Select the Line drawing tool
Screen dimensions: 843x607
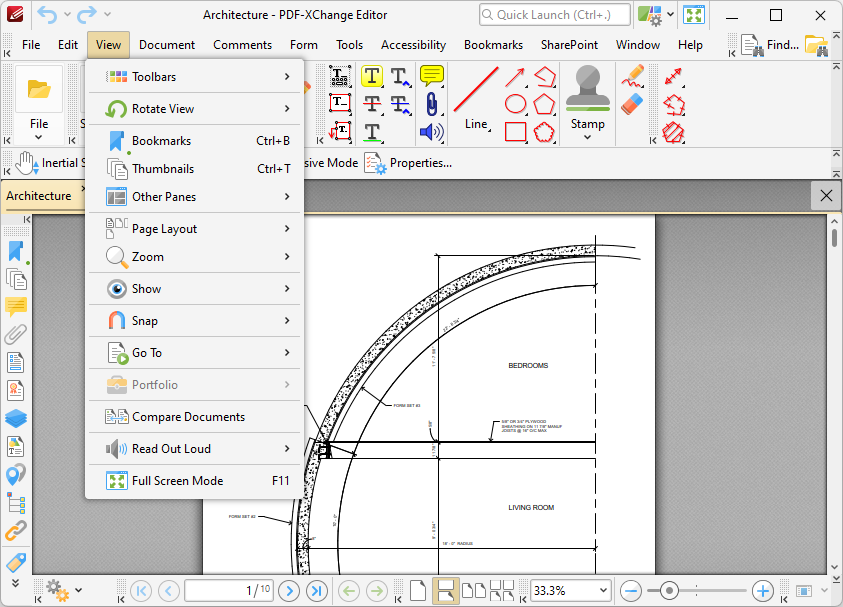(x=476, y=99)
